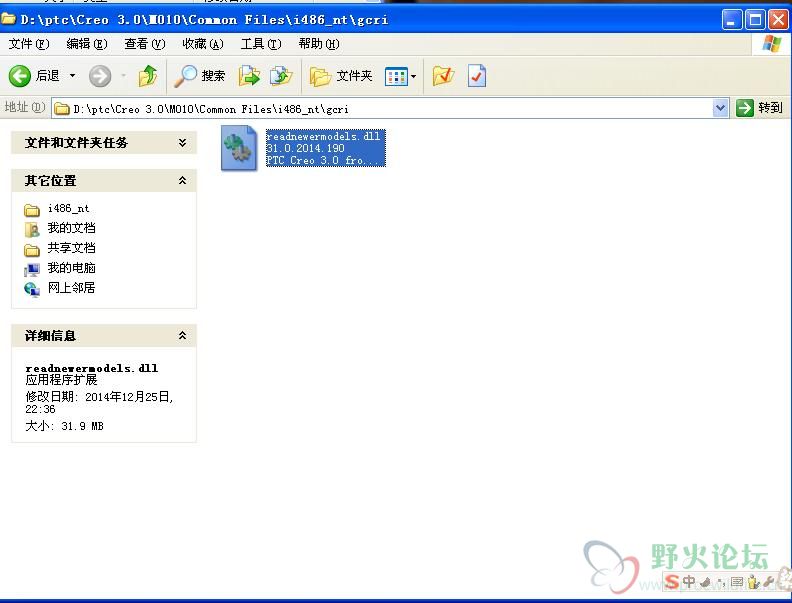Click the 共享文档 folder icon
Screen dimensions: 792x603
[x=32, y=249]
